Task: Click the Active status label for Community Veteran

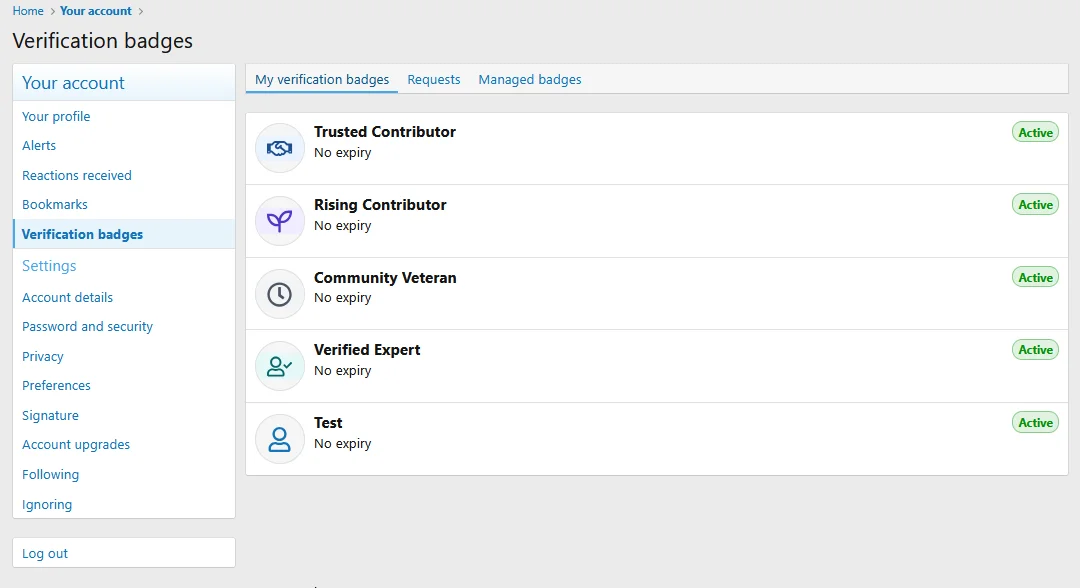Action: (x=1035, y=277)
